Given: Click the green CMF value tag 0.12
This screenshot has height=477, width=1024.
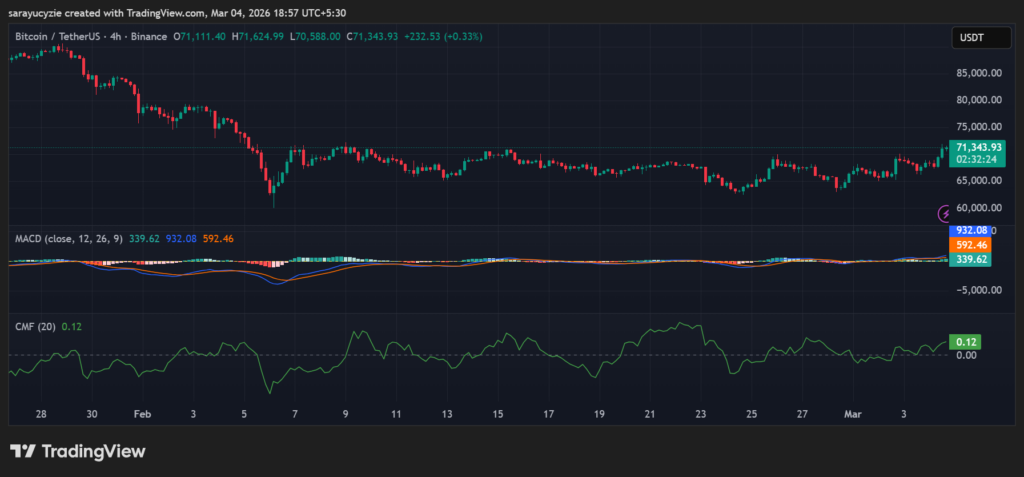Looking at the screenshot, I should 966,342.
